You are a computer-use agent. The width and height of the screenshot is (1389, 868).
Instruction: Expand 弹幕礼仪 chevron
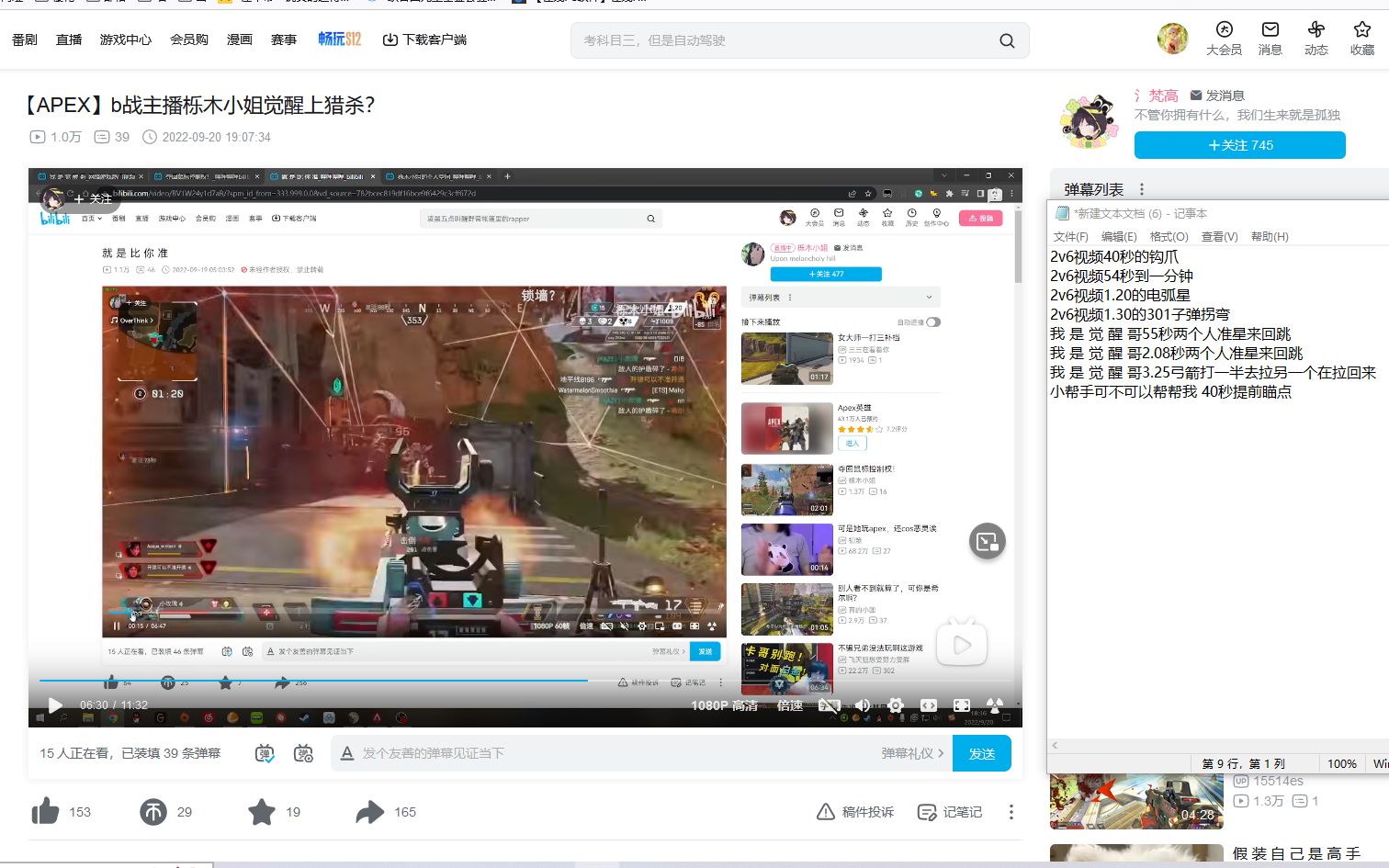click(x=940, y=753)
